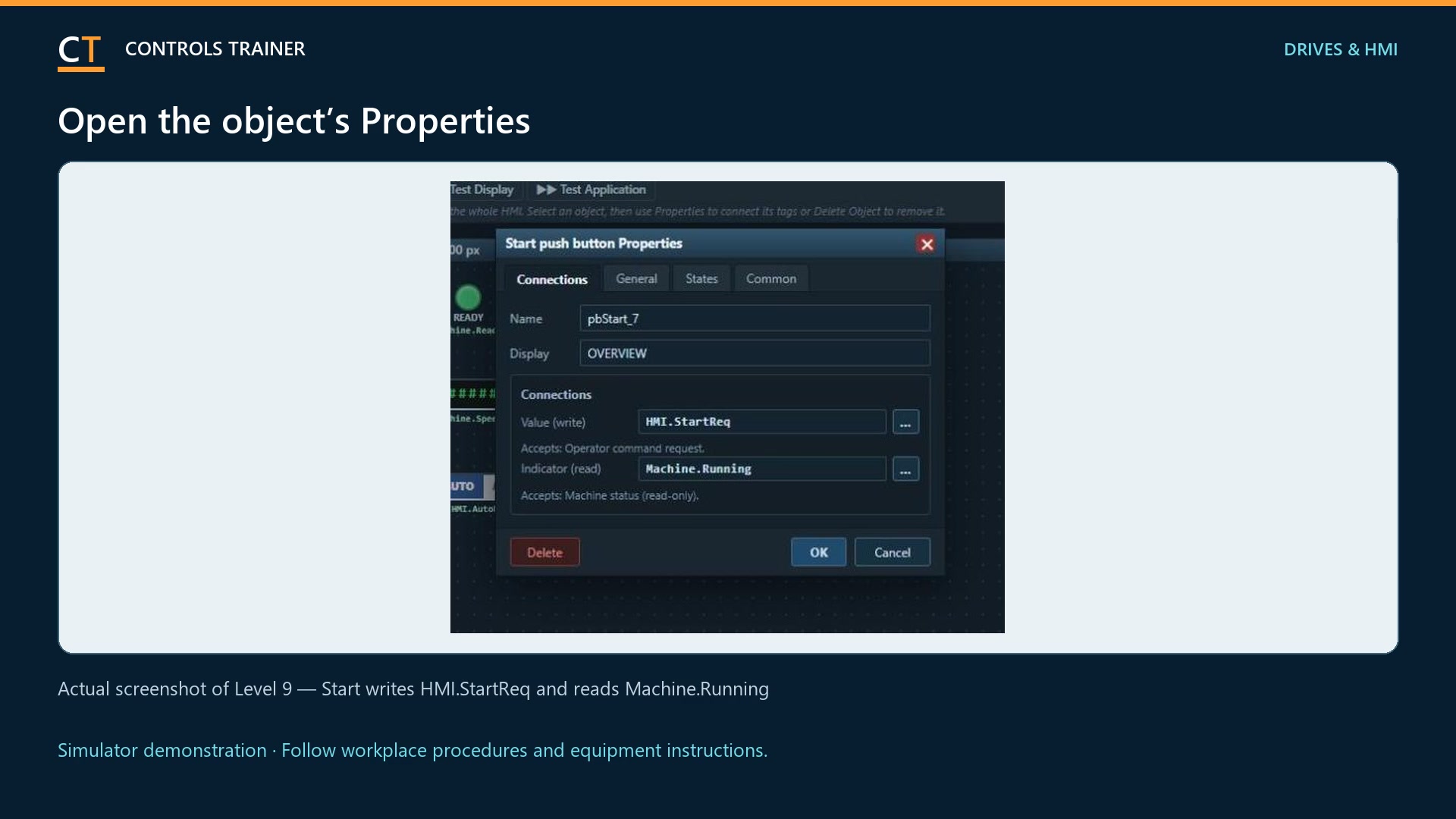
Task: Click the Value (write) field HMI.StartReq
Action: click(x=762, y=422)
